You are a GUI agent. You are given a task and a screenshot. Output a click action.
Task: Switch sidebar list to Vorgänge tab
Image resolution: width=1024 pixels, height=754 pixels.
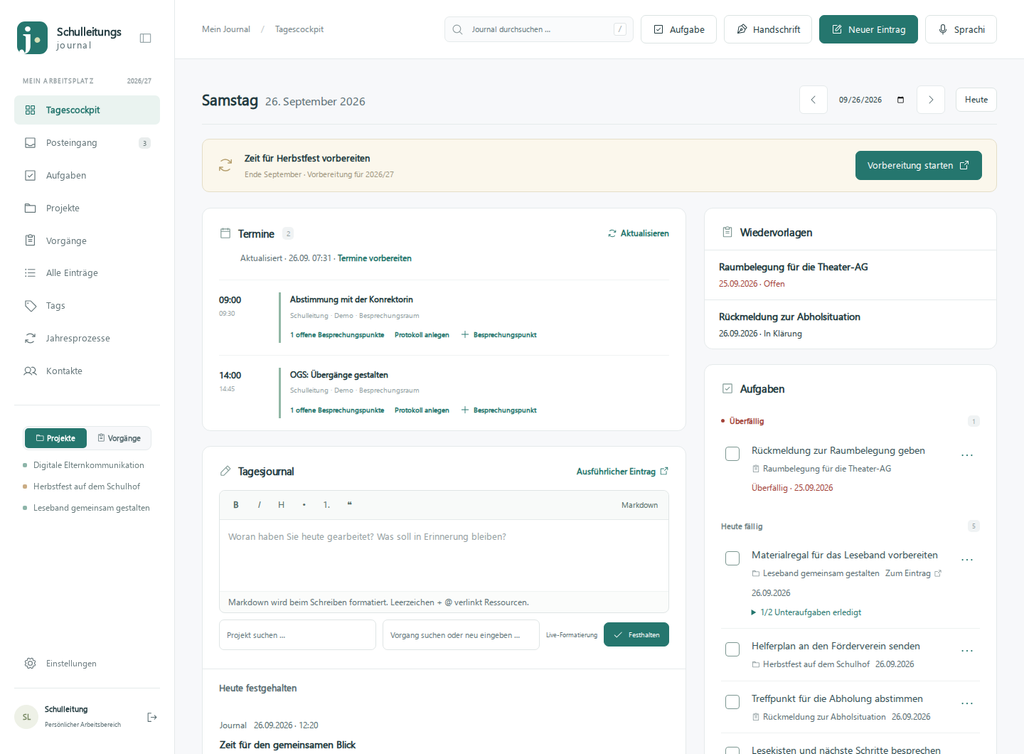coord(119,438)
